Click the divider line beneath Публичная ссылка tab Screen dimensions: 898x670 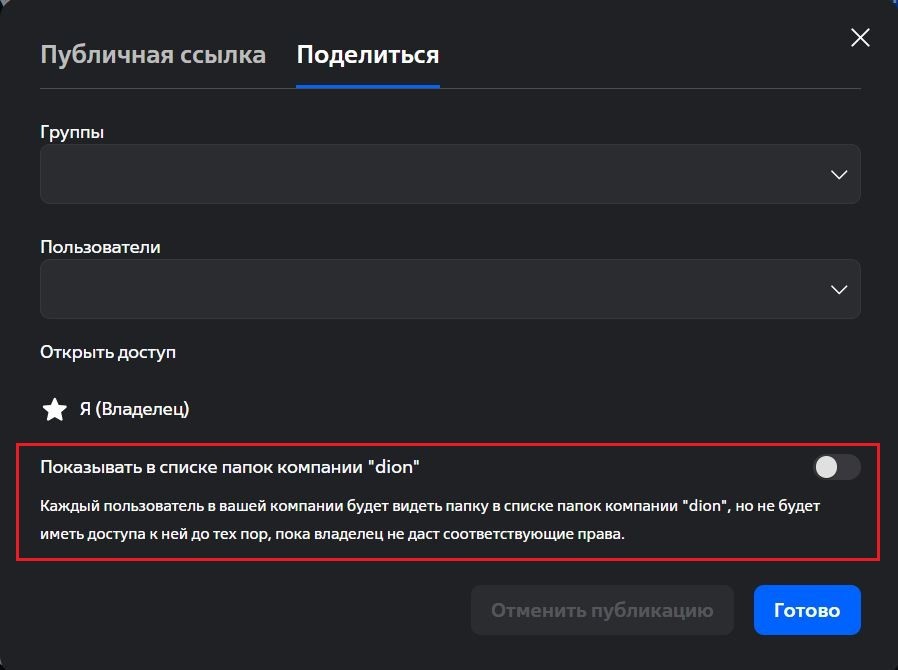pos(153,89)
